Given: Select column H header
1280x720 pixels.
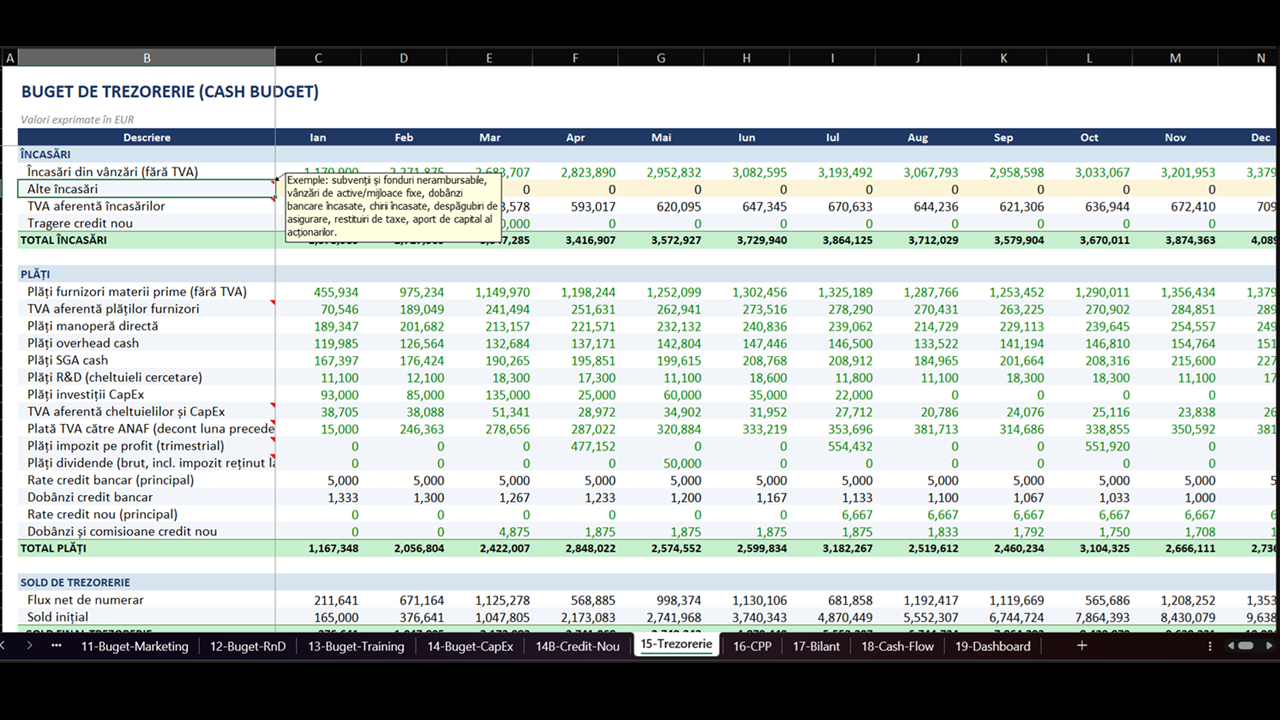Looking at the screenshot, I should (x=746, y=58).
